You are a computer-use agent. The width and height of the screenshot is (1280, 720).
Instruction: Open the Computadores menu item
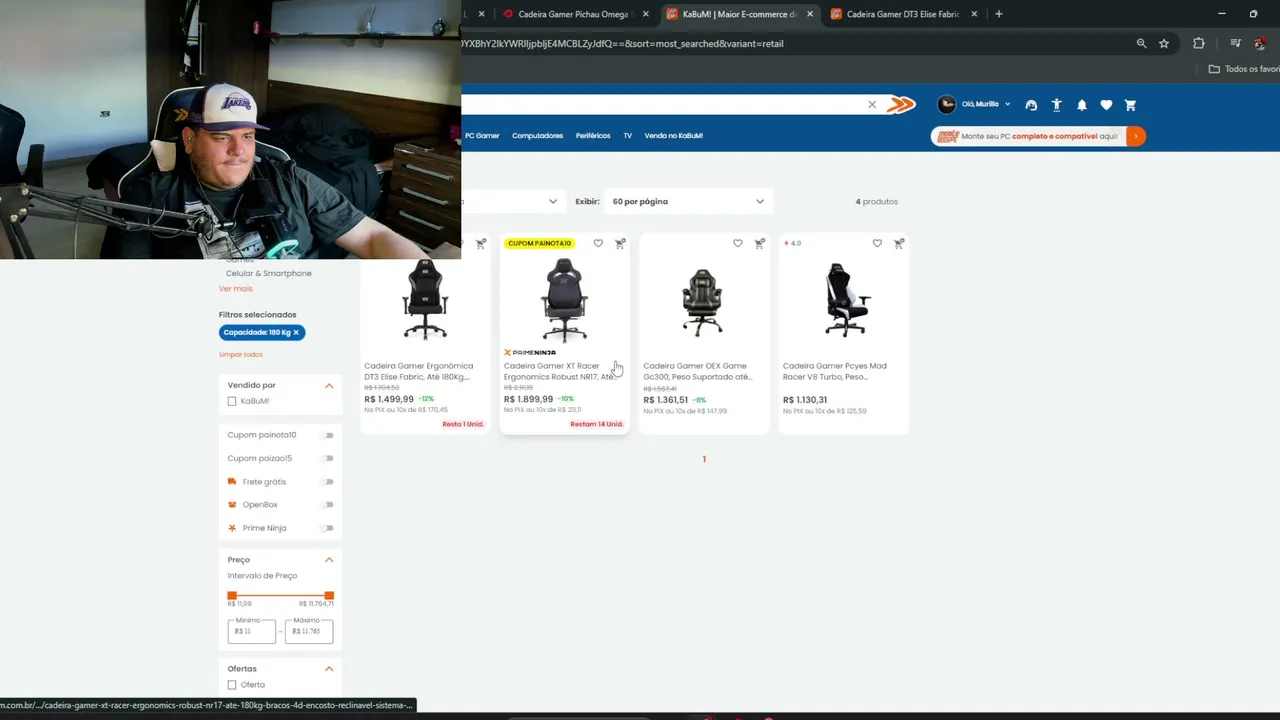click(538, 136)
